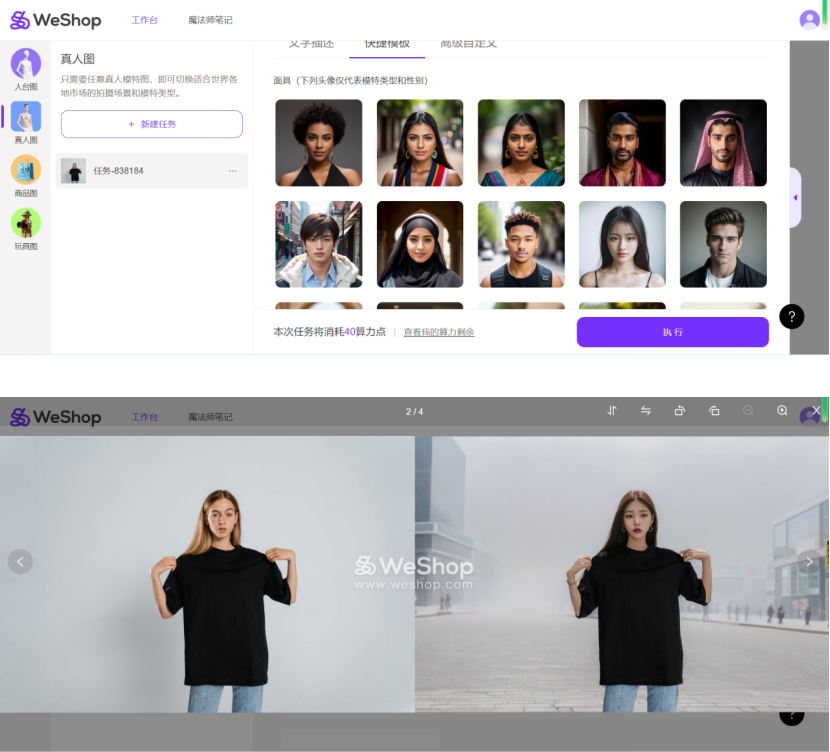The image size is (830, 752).
Task: Choose the man in dark jacket face
Action: 724,244
